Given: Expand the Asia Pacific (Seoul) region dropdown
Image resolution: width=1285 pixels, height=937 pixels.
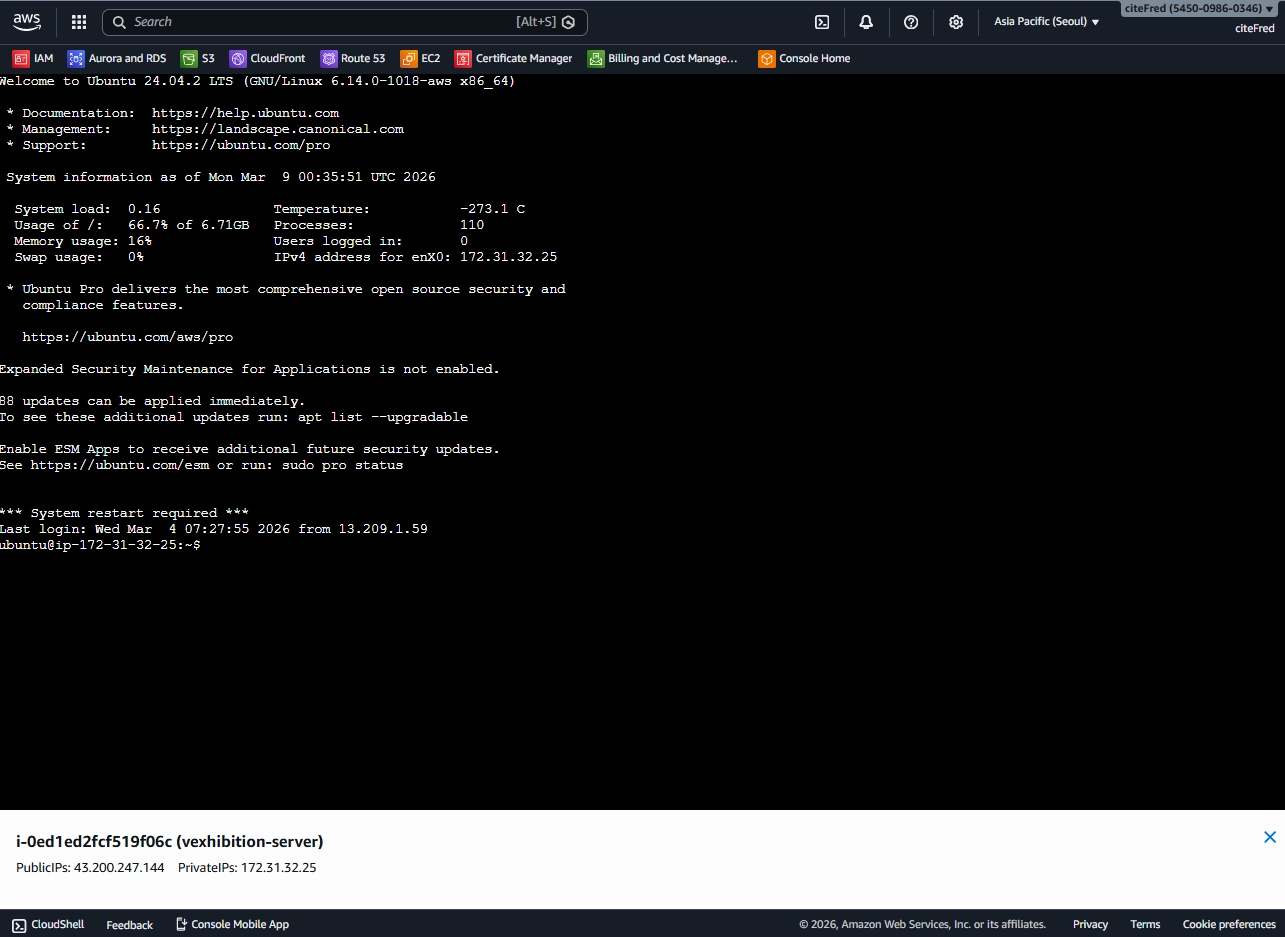Looking at the screenshot, I should click(x=1046, y=22).
